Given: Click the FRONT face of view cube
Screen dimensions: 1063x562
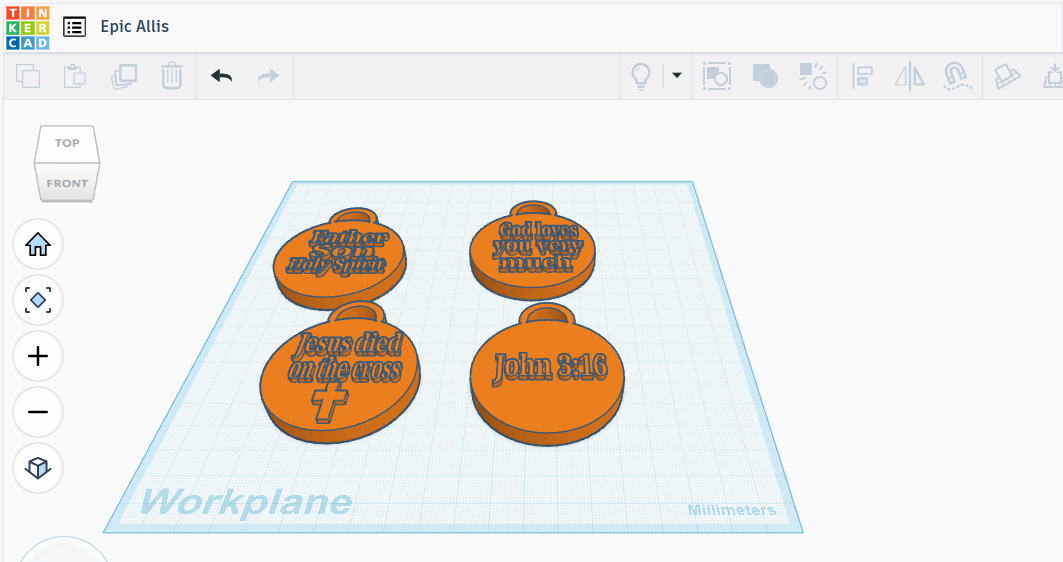Looking at the screenshot, I should [x=67, y=182].
